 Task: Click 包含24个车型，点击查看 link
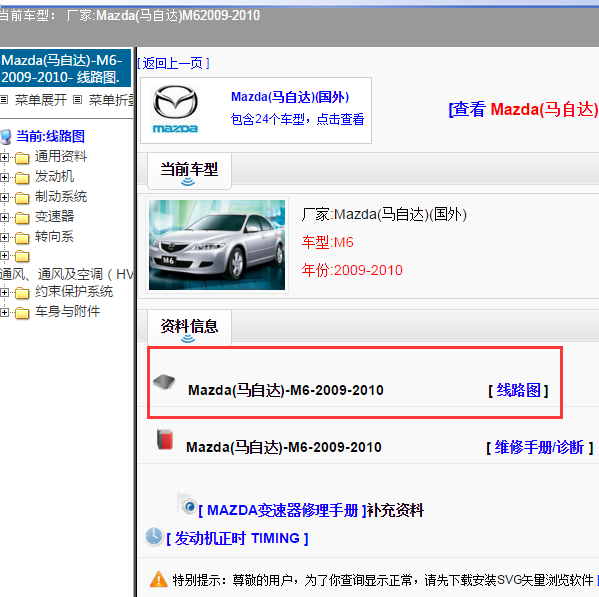pos(298,119)
